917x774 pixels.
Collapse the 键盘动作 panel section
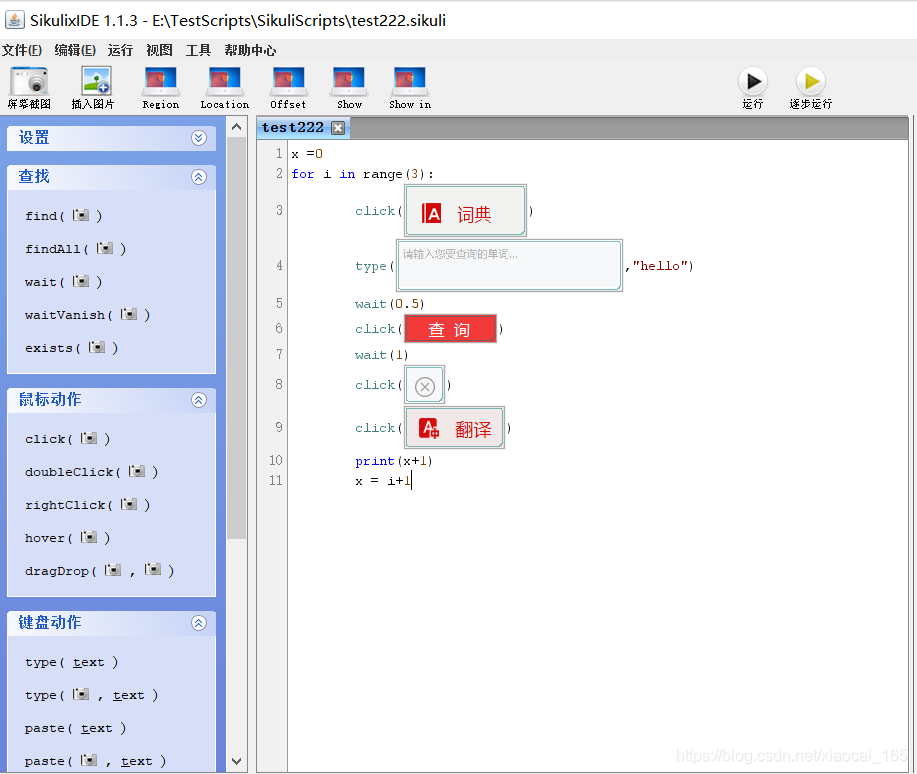[199, 624]
